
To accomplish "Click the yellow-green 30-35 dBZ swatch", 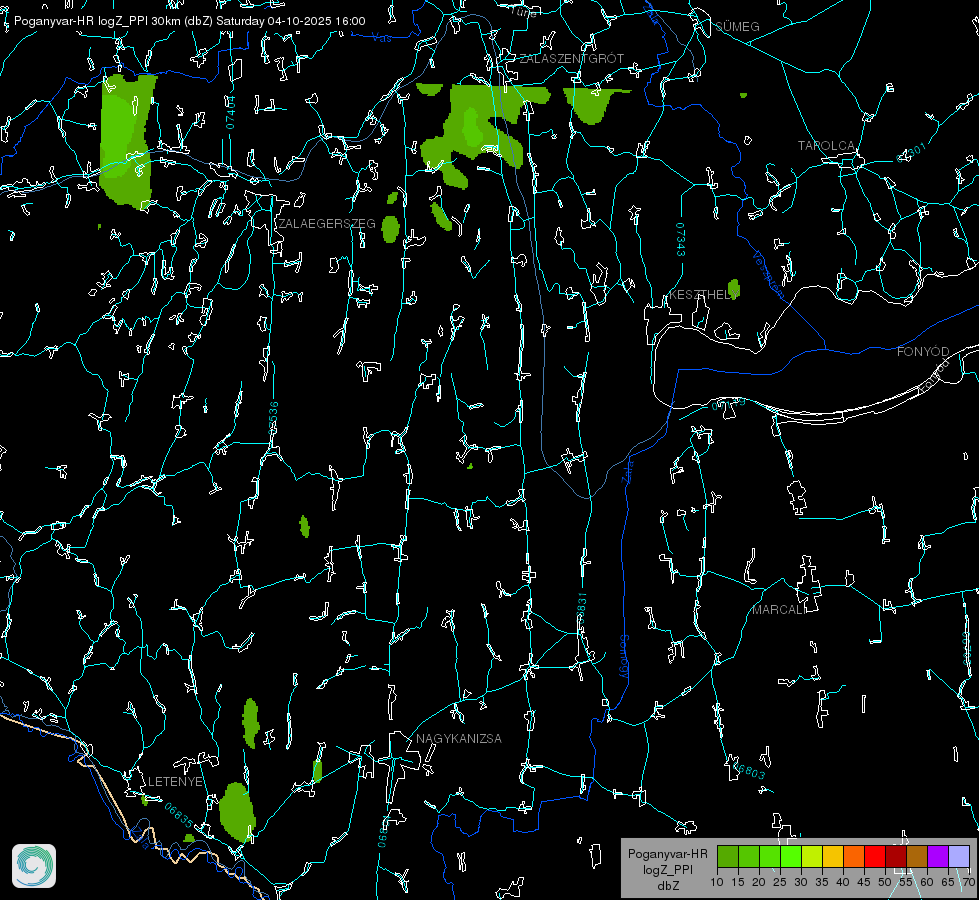I will [x=812, y=856].
